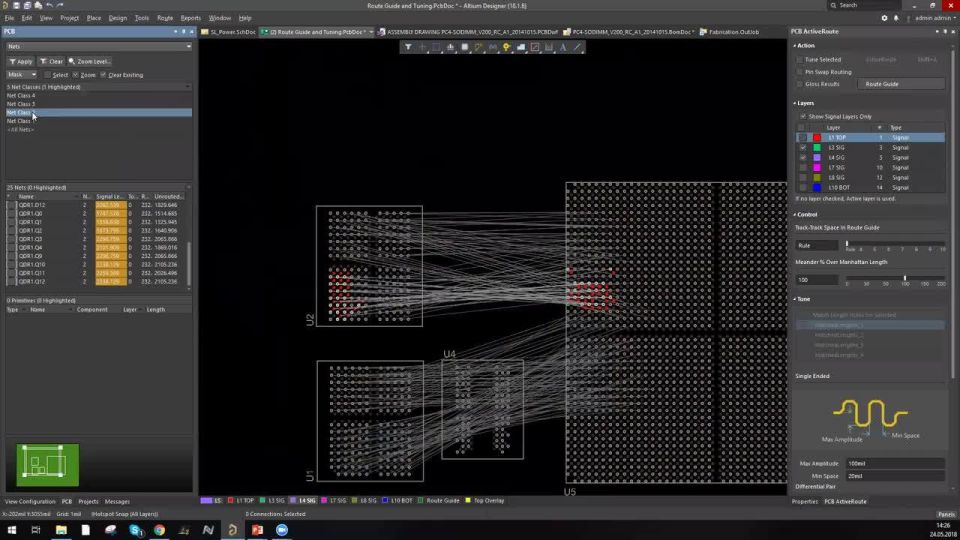Collapse the Layers section
This screenshot has height=540, width=960.
point(795,103)
